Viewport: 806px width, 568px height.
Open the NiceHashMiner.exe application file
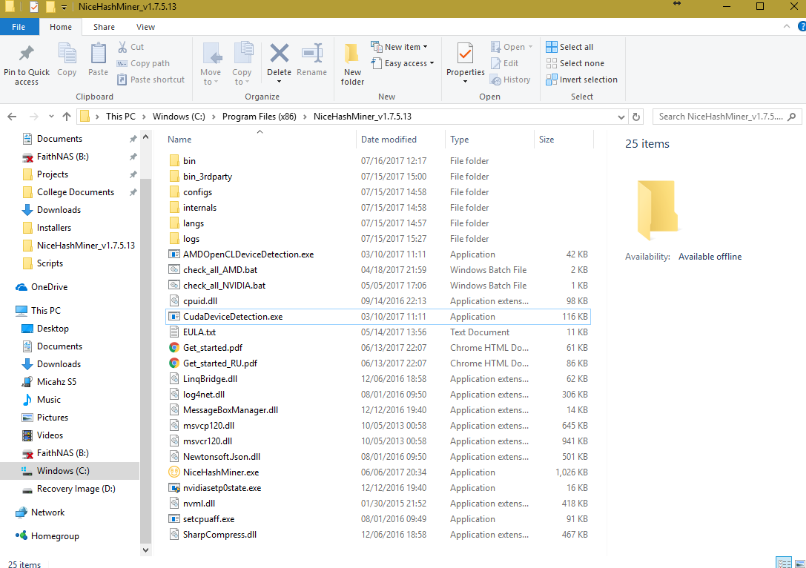click(221, 472)
